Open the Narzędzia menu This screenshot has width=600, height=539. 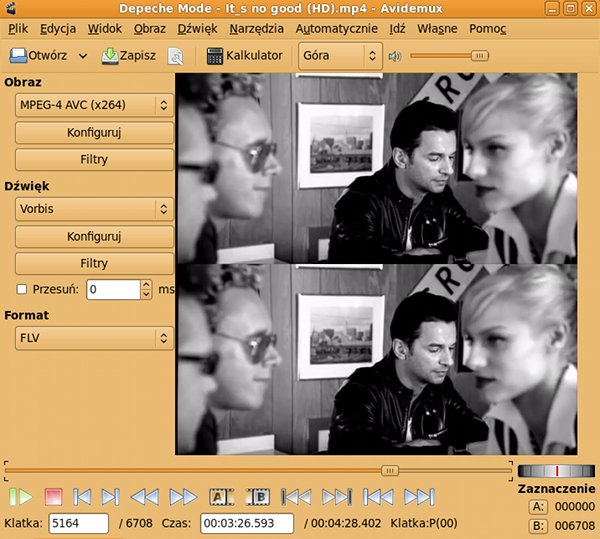(256, 29)
